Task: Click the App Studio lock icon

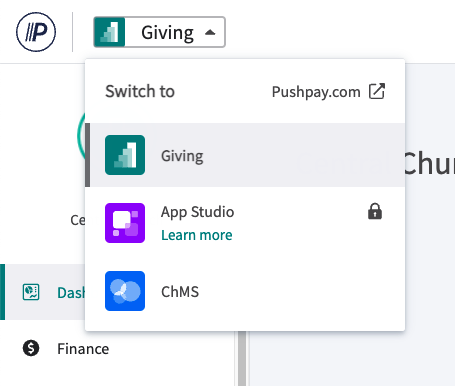Action: click(375, 211)
